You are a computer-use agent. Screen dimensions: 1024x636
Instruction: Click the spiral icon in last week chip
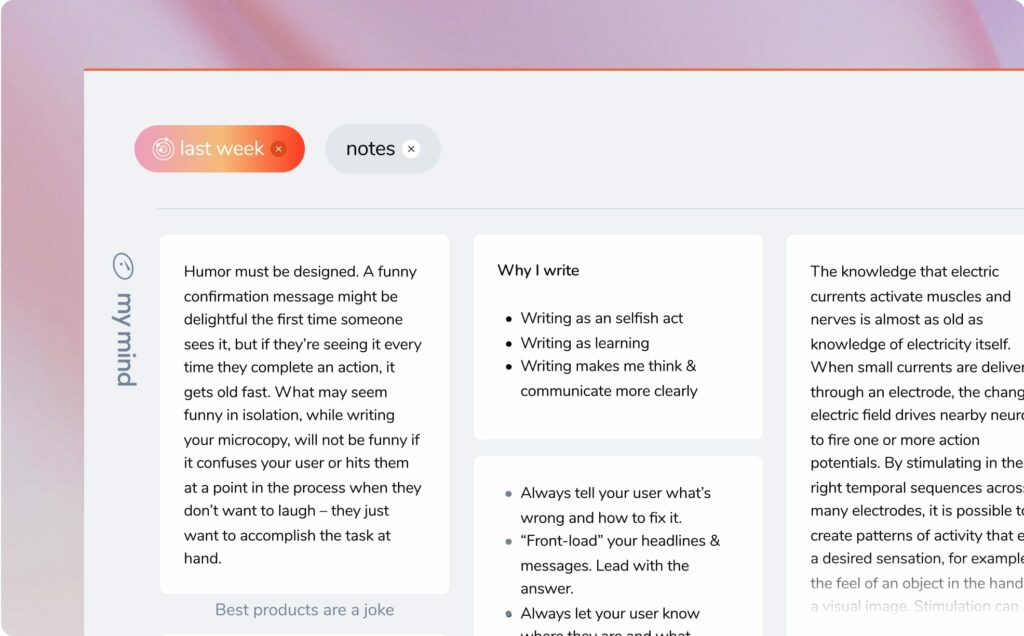pyautogui.click(x=163, y=149)
